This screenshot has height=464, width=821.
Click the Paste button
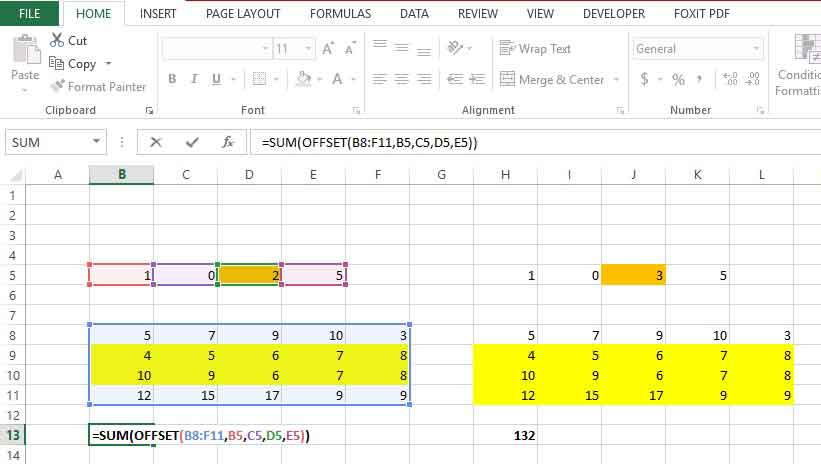pyautogui.click(x=25, y=62)
